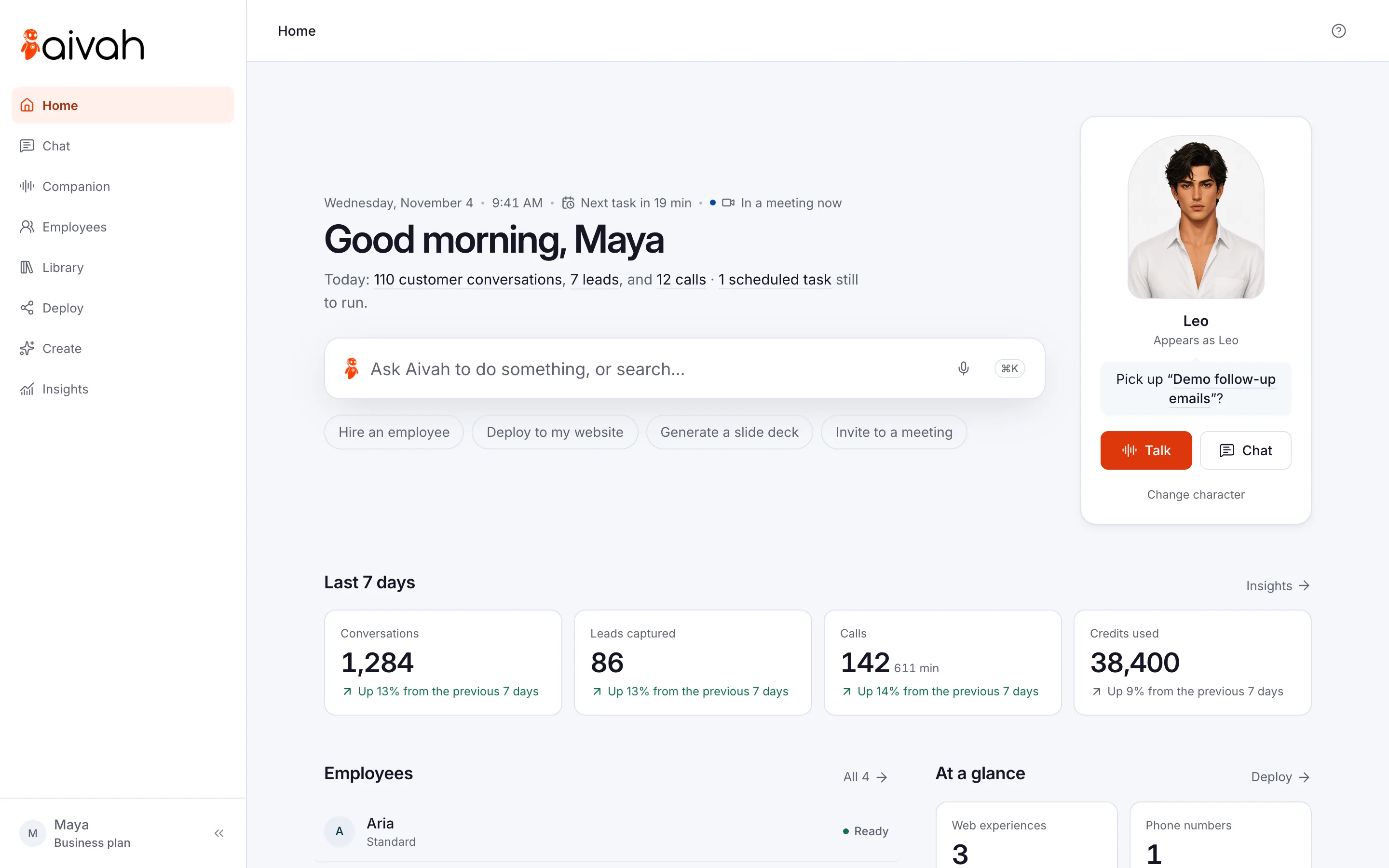Open help question mark icon

point(1338,31)
